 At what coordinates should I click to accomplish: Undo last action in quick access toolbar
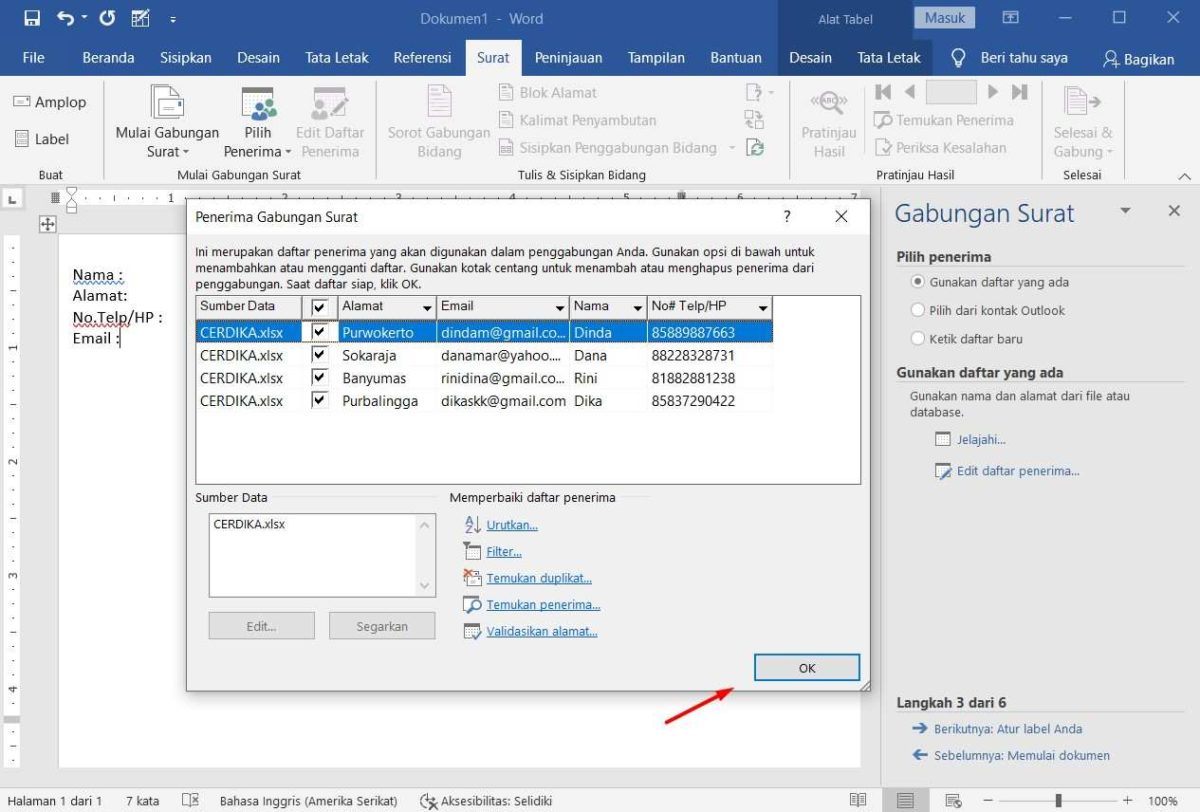point(65,18)
